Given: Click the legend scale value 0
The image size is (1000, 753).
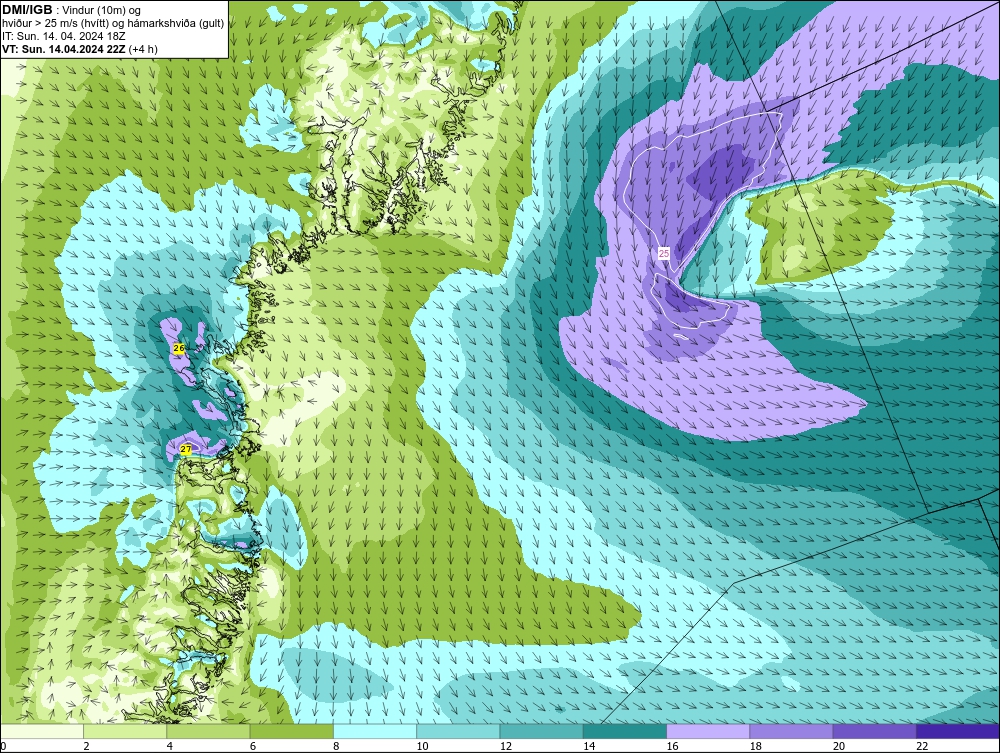Looking at the screenshot, I should coord(3,747).
